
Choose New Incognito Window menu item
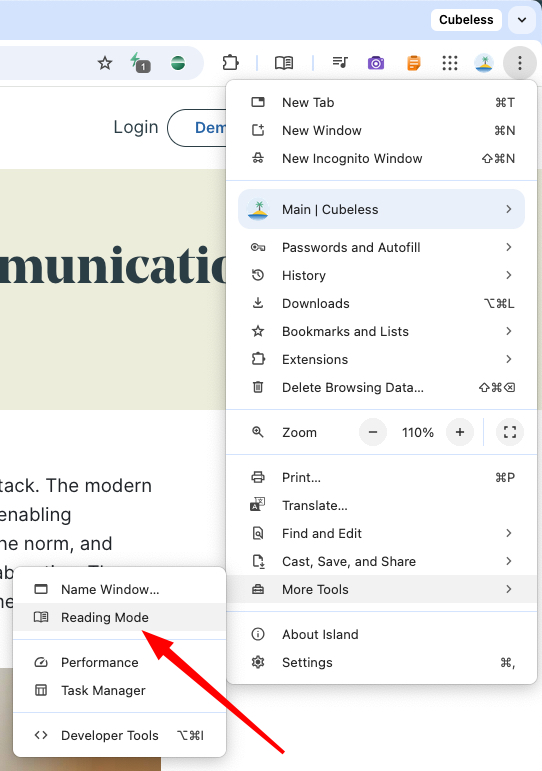[x=382, y=158]
